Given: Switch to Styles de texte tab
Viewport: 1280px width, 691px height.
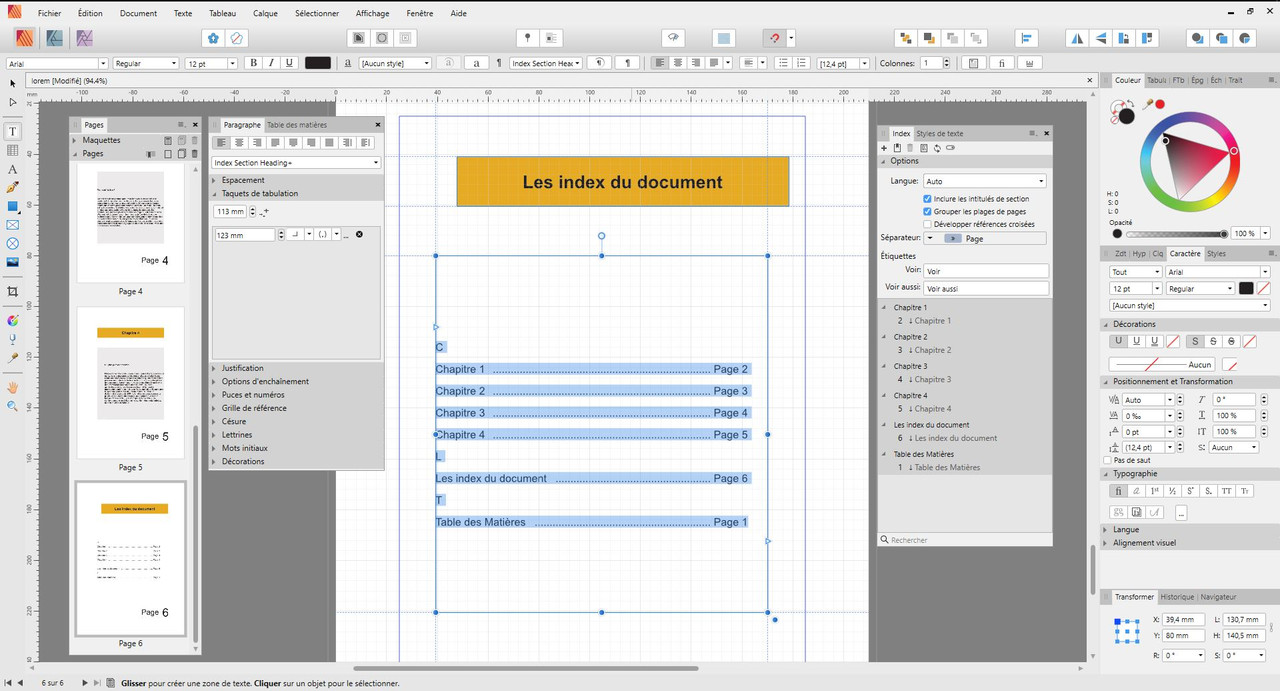Looking at the screenshot, I should (940, 133).
